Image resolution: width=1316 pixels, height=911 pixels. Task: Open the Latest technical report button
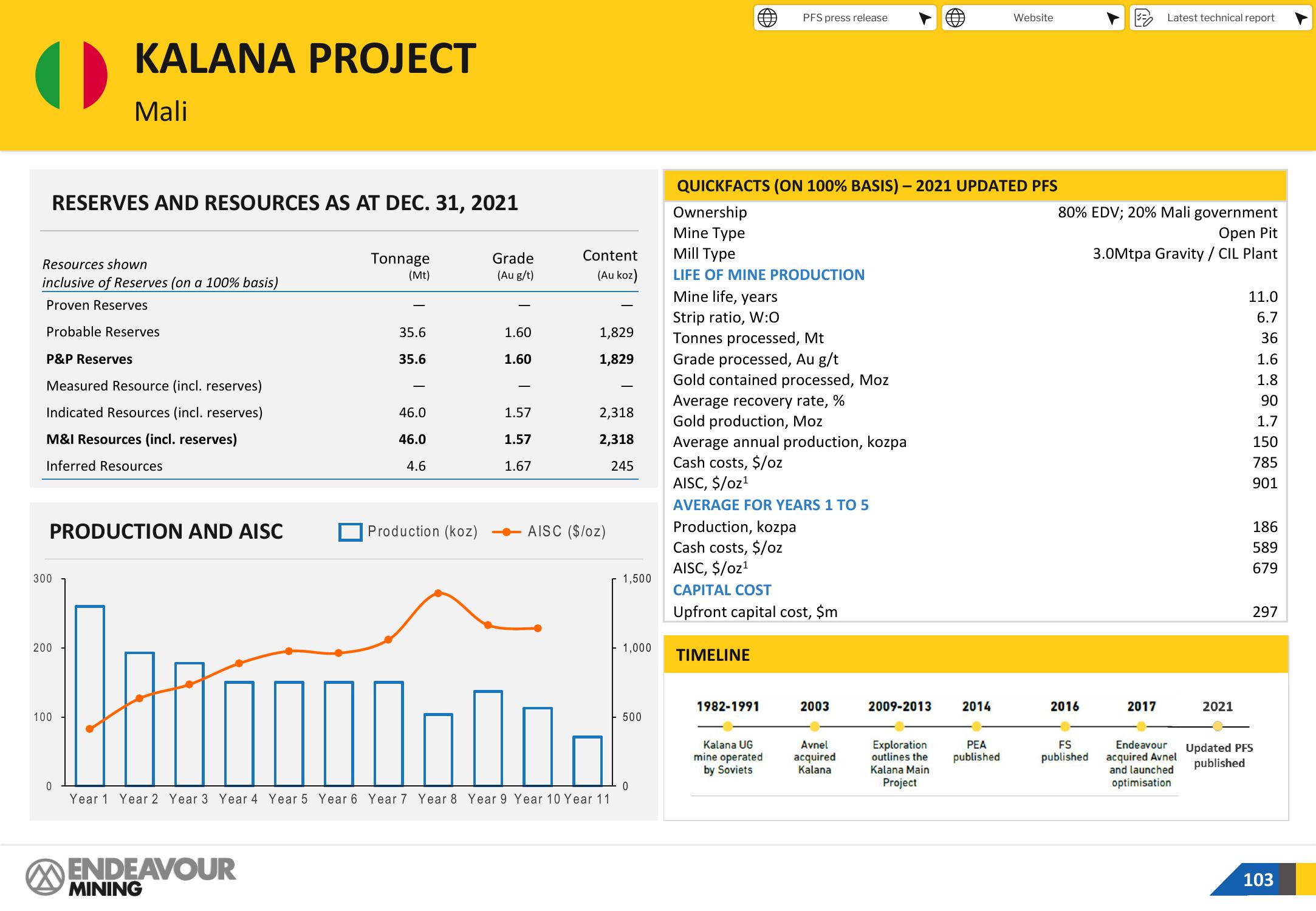click(x=1221, y=18)
